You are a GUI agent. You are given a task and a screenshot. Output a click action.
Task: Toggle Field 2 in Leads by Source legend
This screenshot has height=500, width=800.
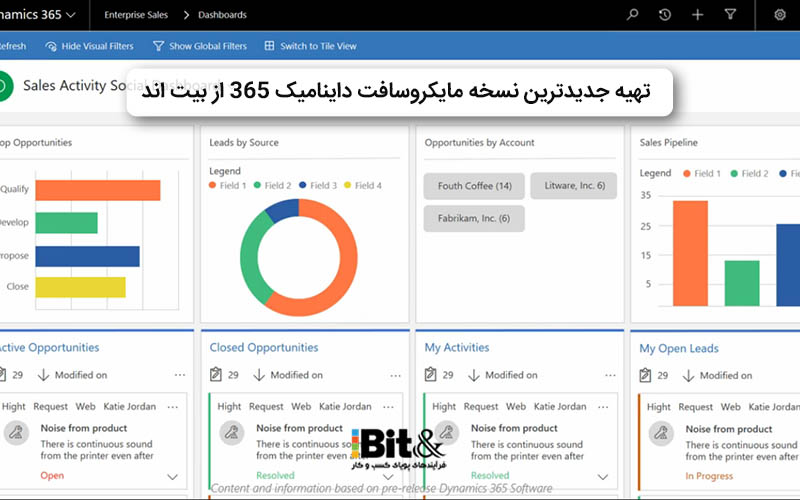point(272,185)
